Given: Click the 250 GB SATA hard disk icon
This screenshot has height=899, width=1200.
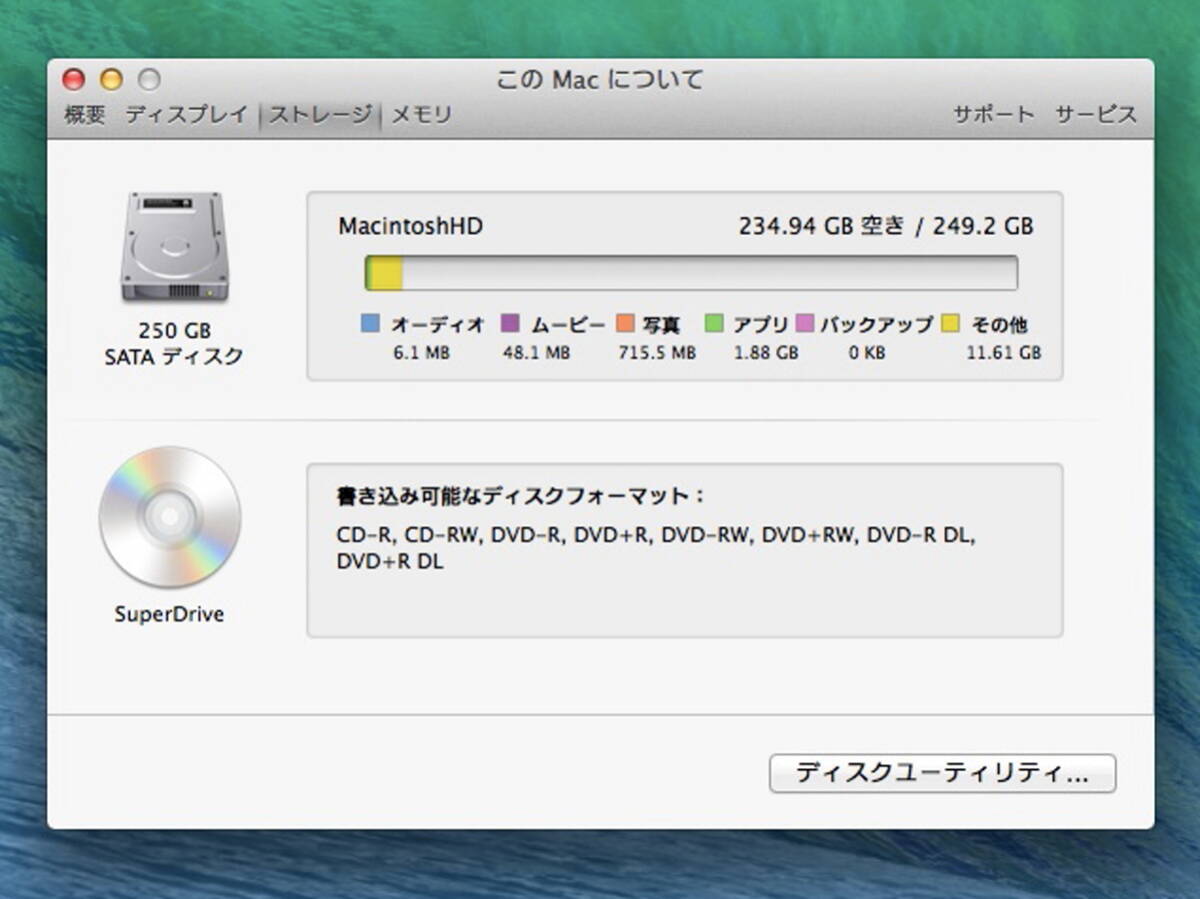Looking at the screenshot, I should tap(174, 247).
